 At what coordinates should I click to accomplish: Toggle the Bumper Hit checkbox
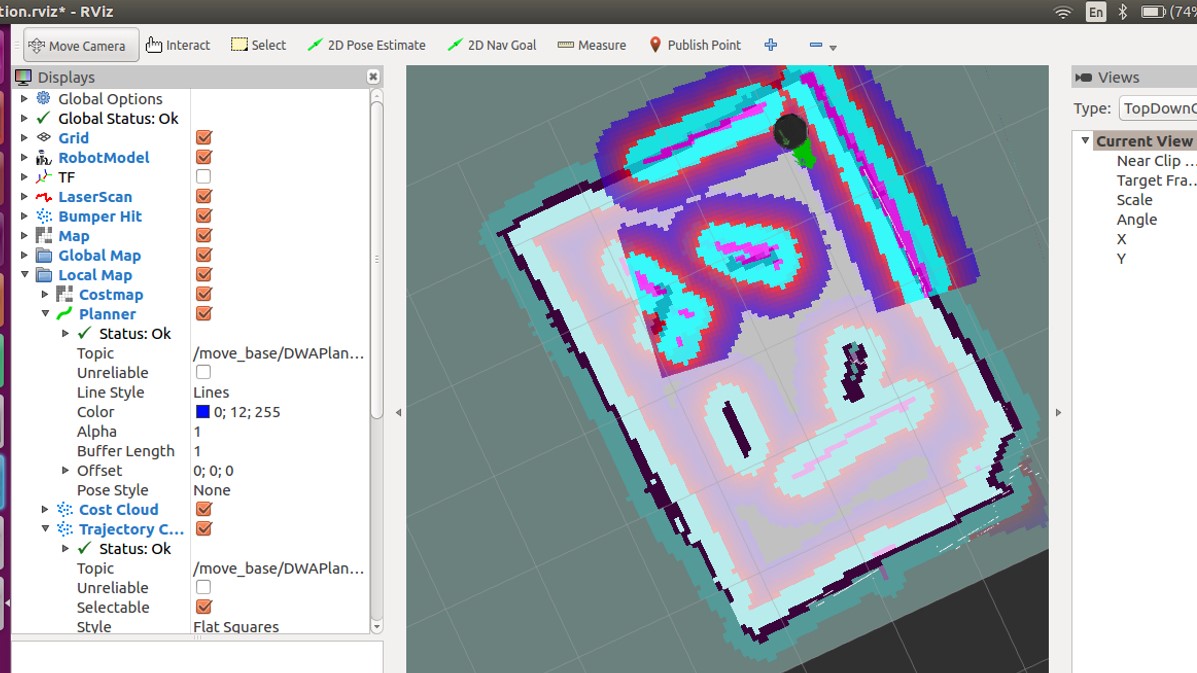(x=203, y=216)
